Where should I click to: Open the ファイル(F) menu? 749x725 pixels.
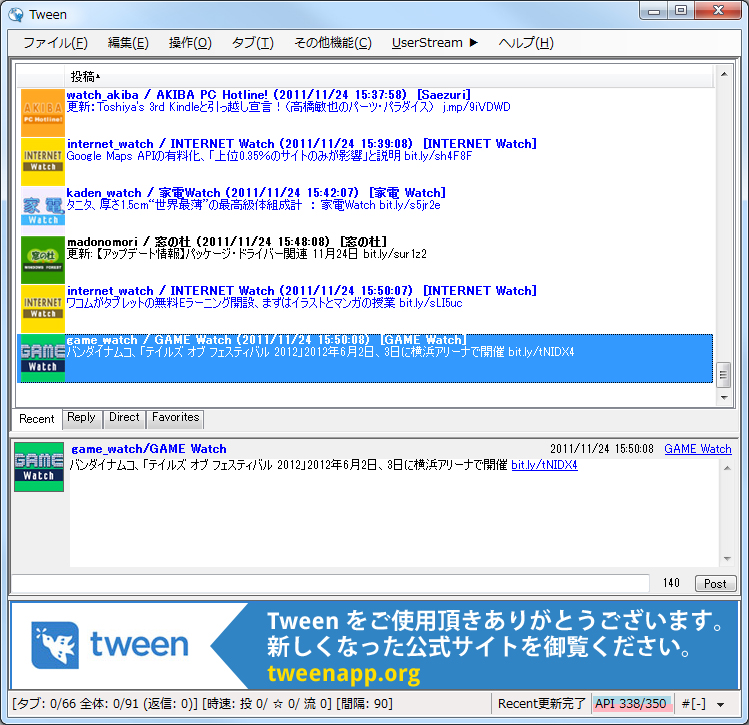point(55,43)
